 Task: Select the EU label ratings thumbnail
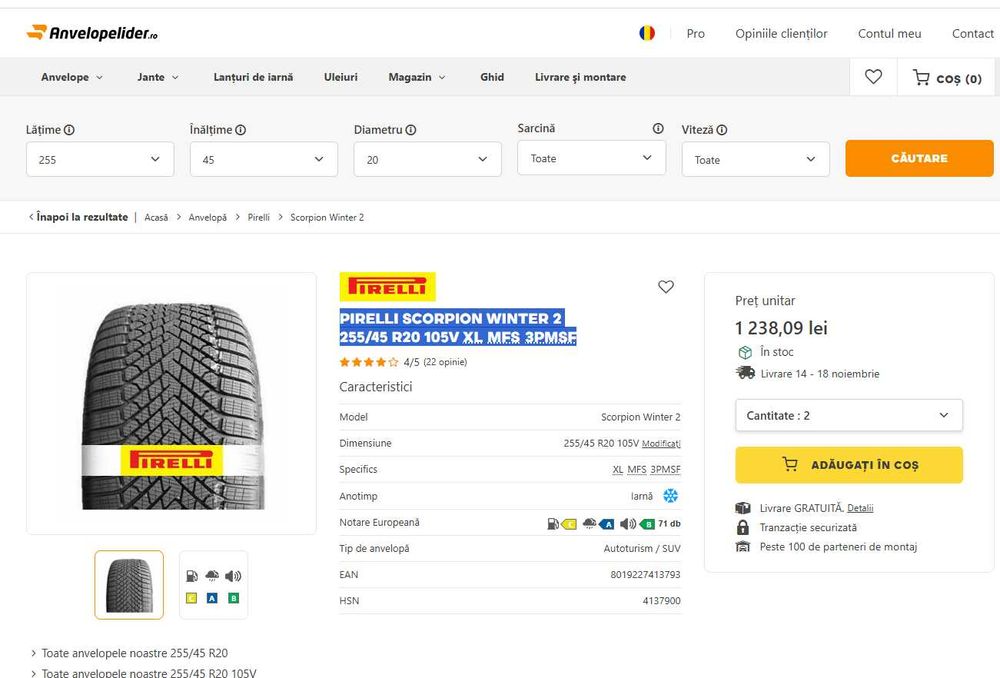coord(213,585)
